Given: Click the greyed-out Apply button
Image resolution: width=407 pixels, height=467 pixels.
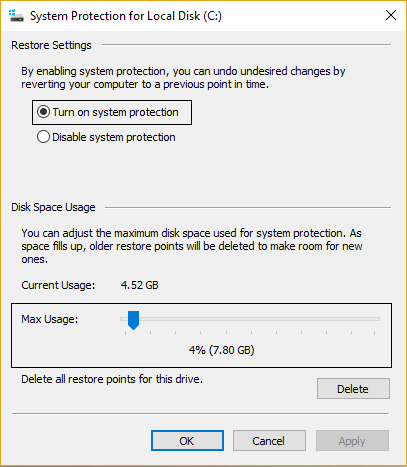Looking at the screenshot, I should click(x=352, y=441).
